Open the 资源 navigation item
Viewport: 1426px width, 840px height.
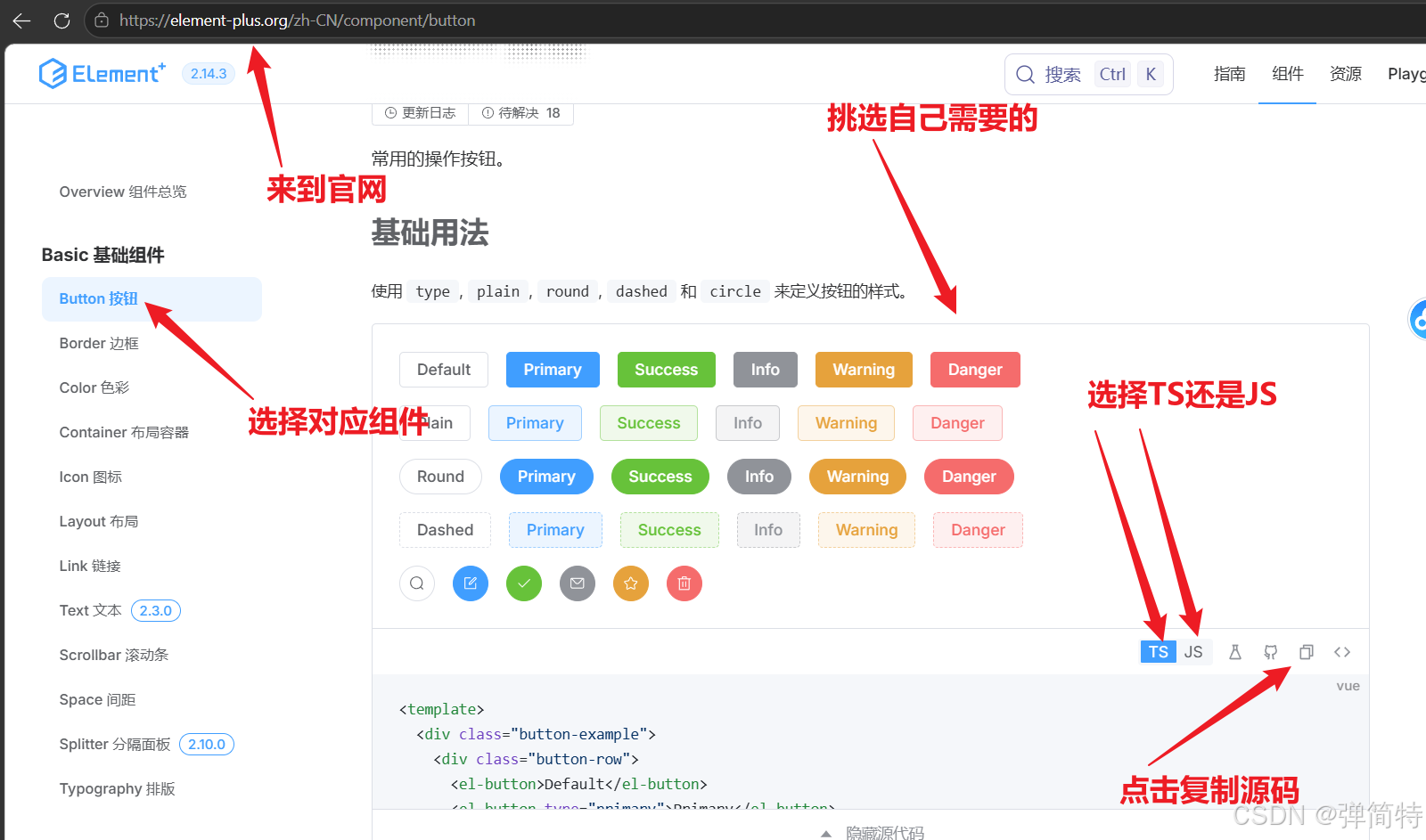click(1346, 74)
